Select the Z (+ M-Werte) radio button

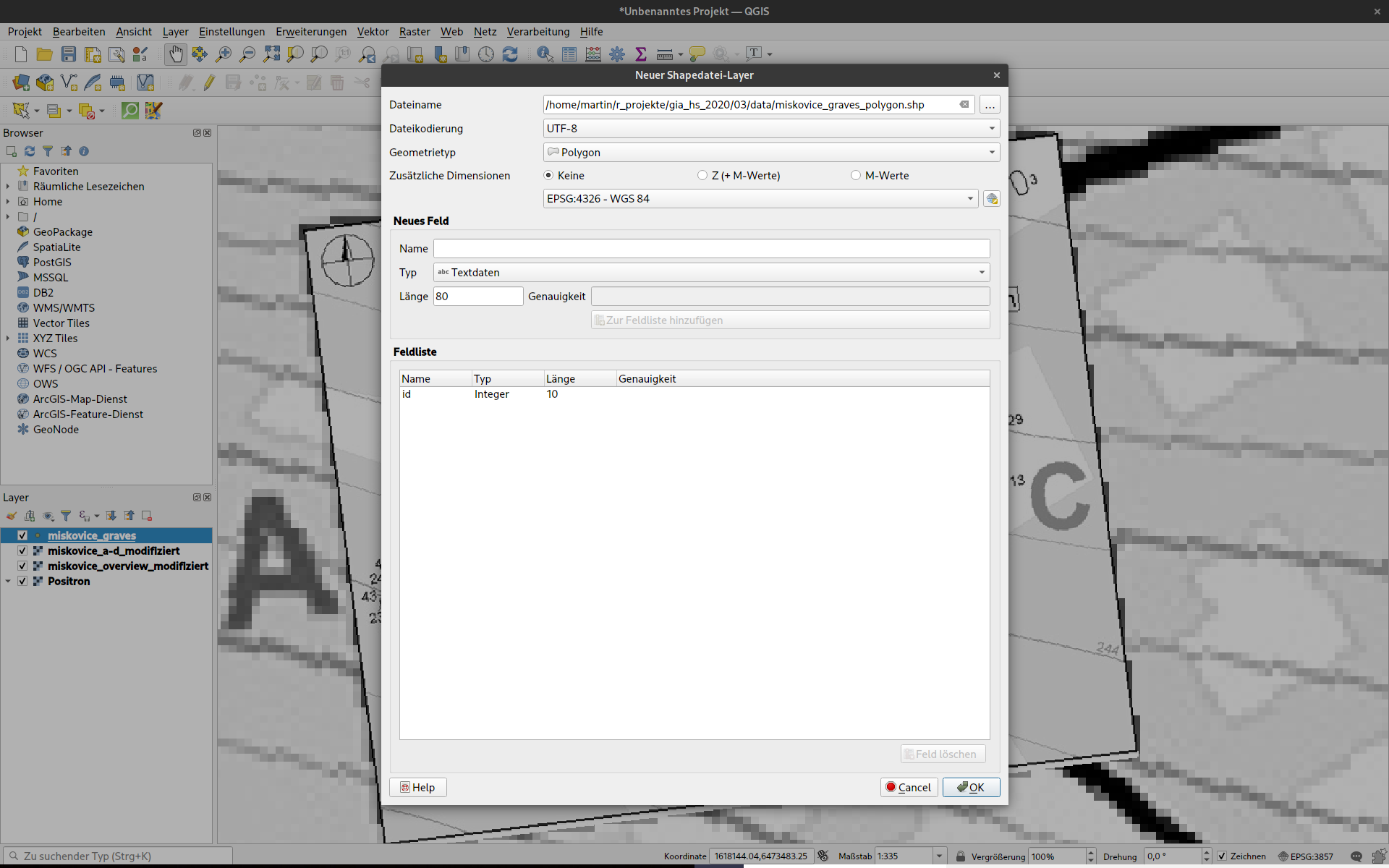[702, 176]
